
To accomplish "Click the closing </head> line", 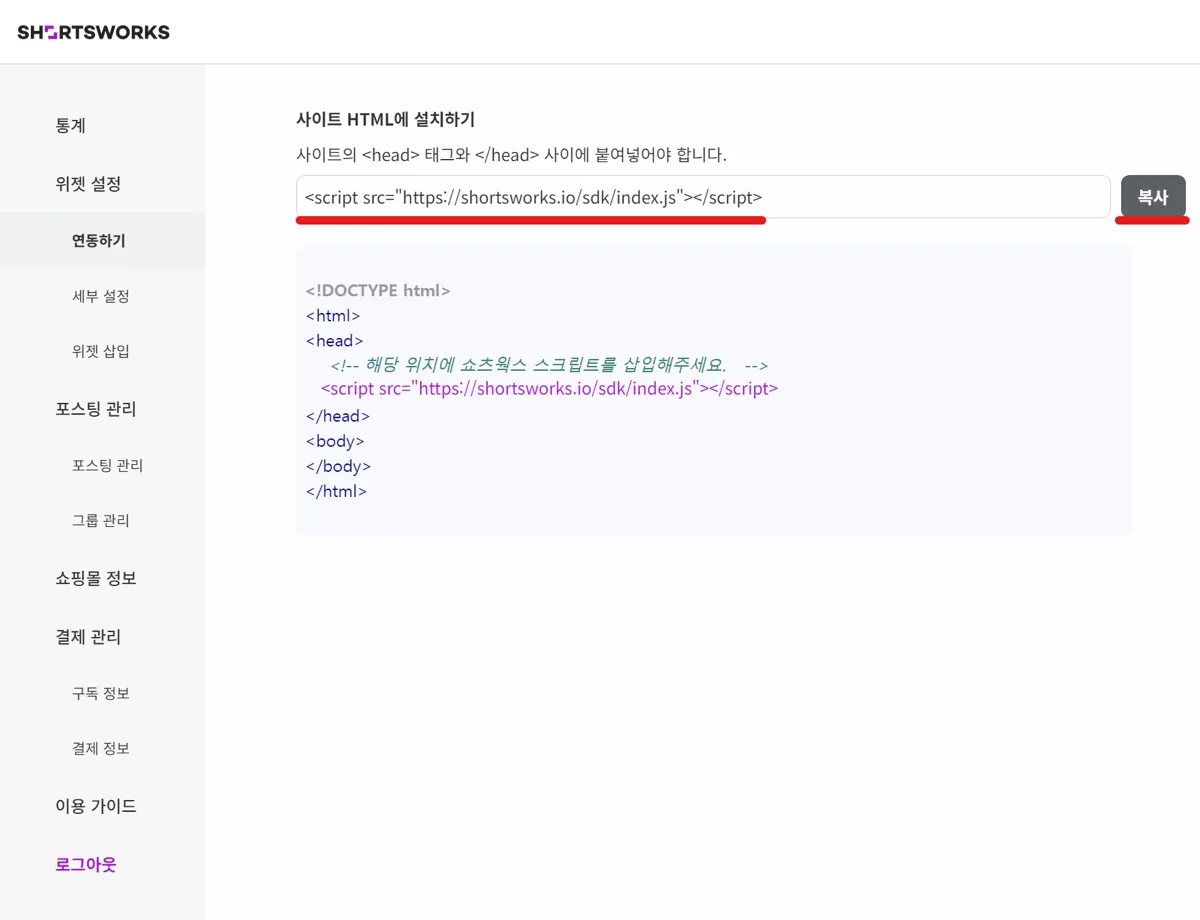I will click(x=338, y=416).
